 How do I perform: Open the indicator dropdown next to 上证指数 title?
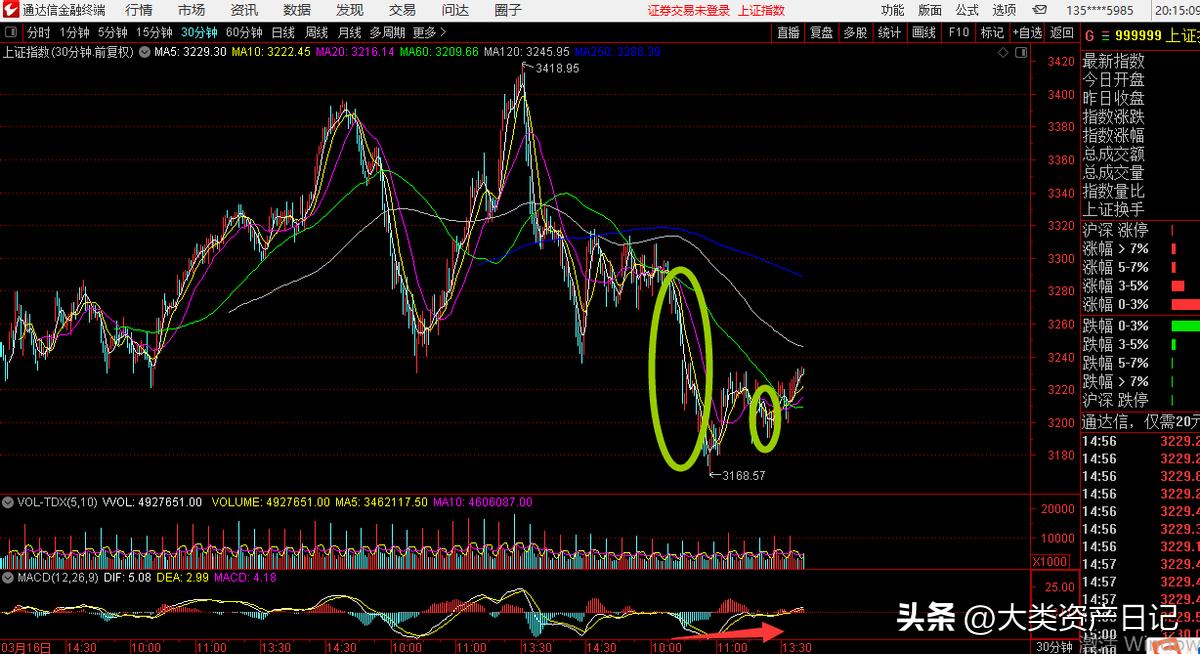147,51
